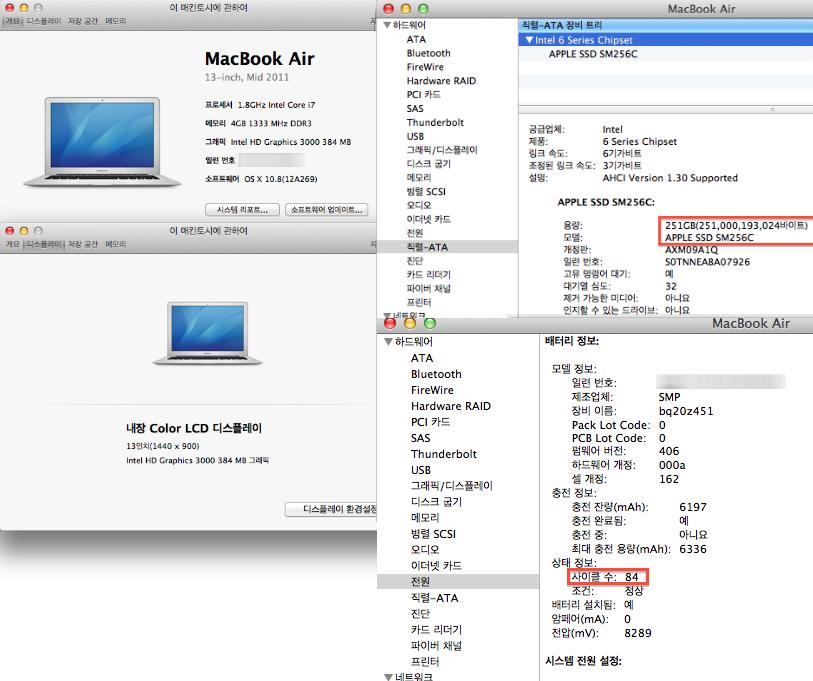
Task: Click the MacBook Air image in overview window
Action: [102, 142]
